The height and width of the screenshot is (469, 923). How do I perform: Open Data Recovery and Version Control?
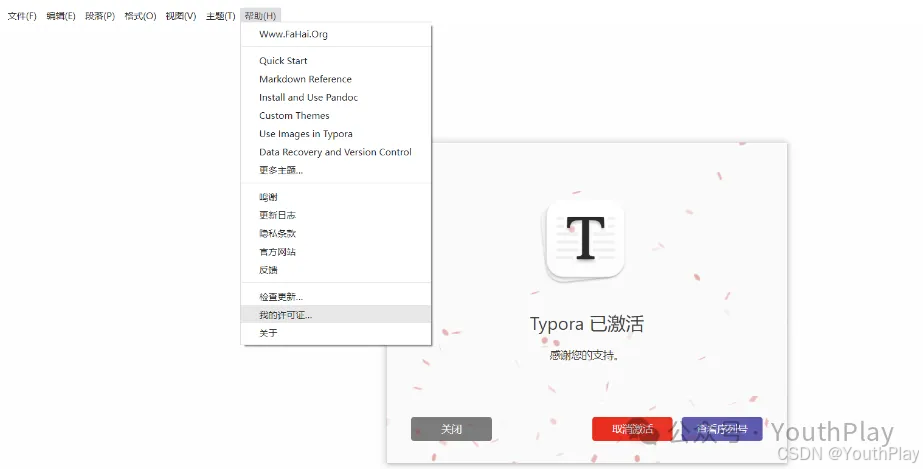tap(336, 152)
